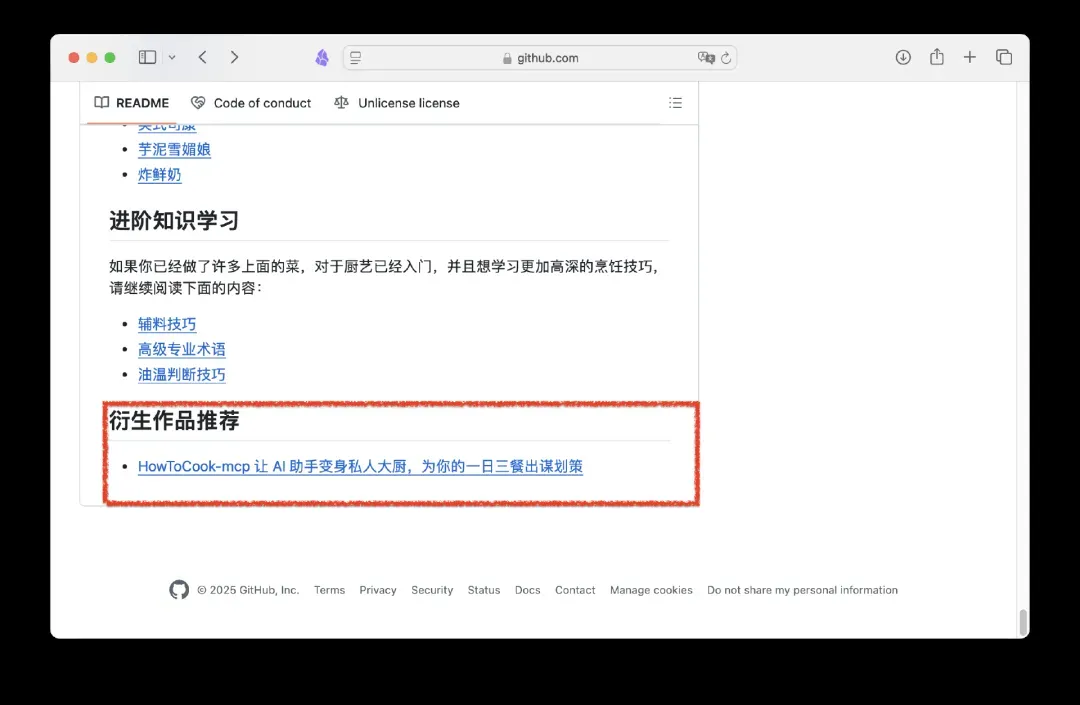Click the © 2025 GitHub, Inc. text
The image size is (1080, 705).
coord(248,590)
